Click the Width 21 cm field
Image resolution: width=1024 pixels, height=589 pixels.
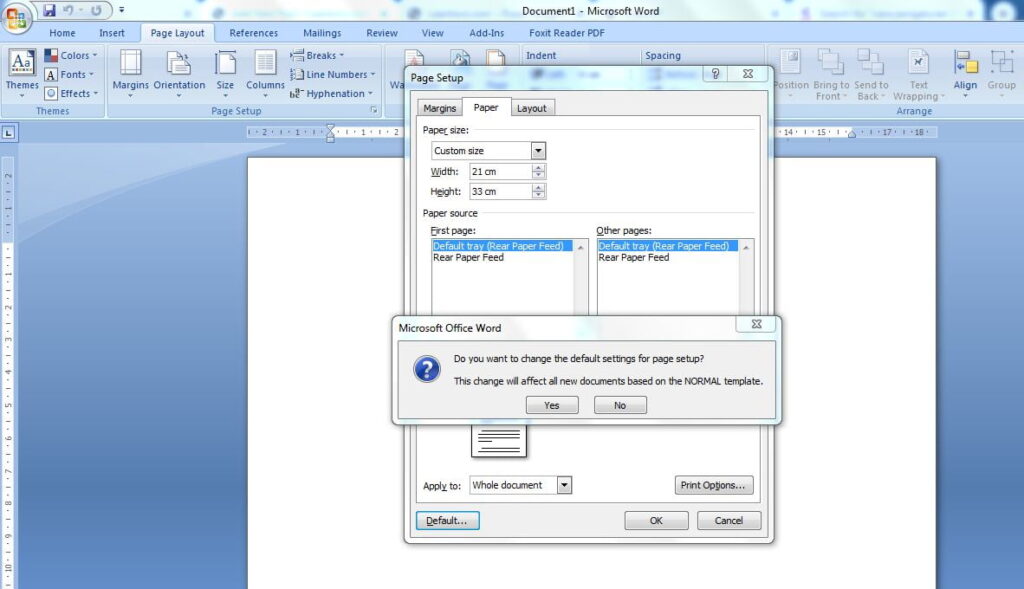coord(500,172)
